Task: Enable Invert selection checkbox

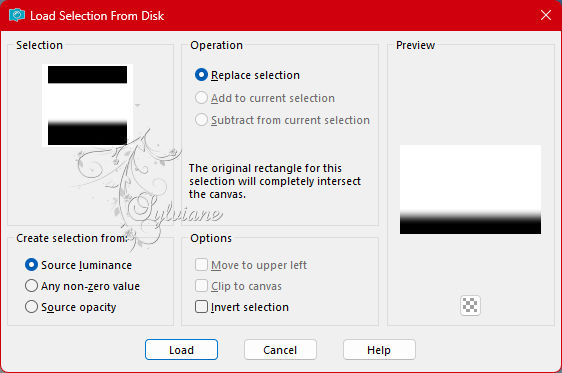Action: tap(201, 307)
